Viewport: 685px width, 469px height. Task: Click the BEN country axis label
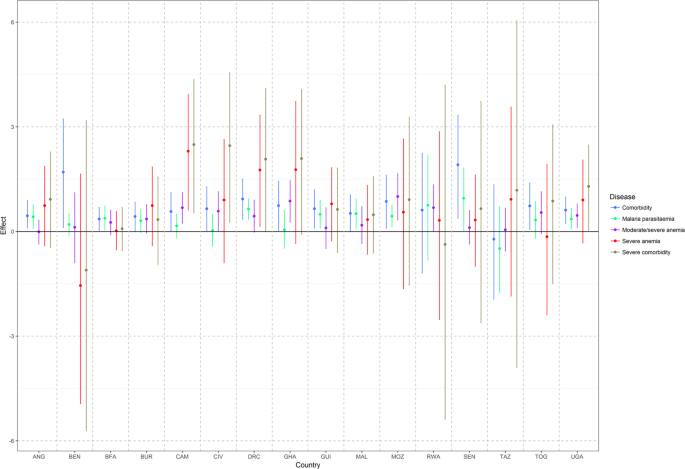tap(74, 457)
